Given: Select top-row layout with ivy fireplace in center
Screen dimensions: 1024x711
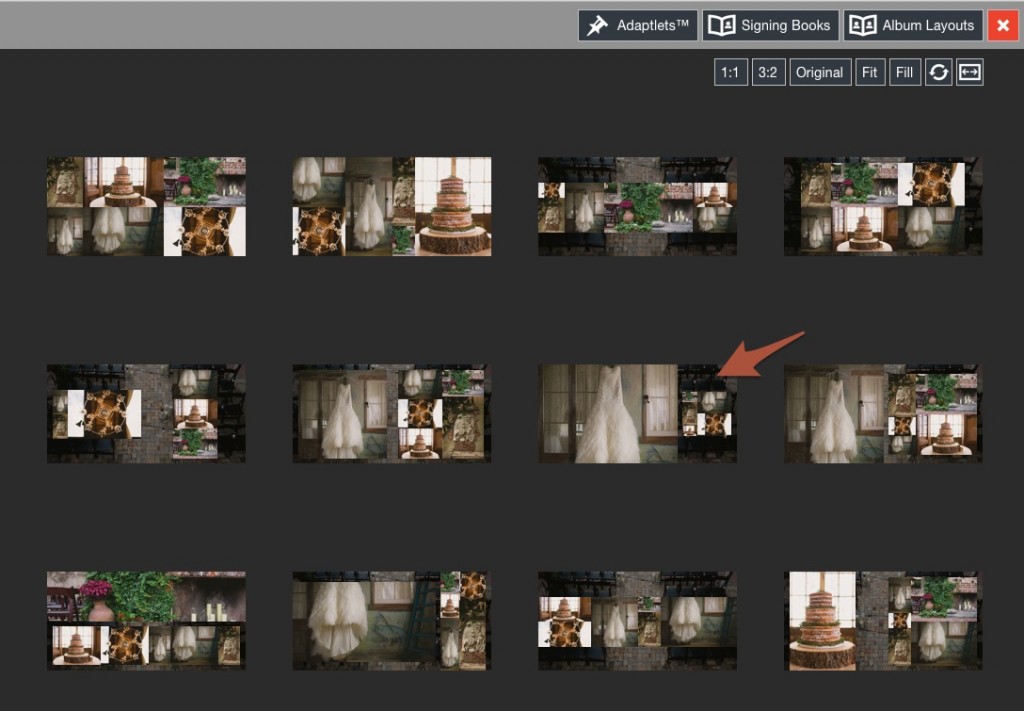Looking at the screenshot, I should point(637,206).
